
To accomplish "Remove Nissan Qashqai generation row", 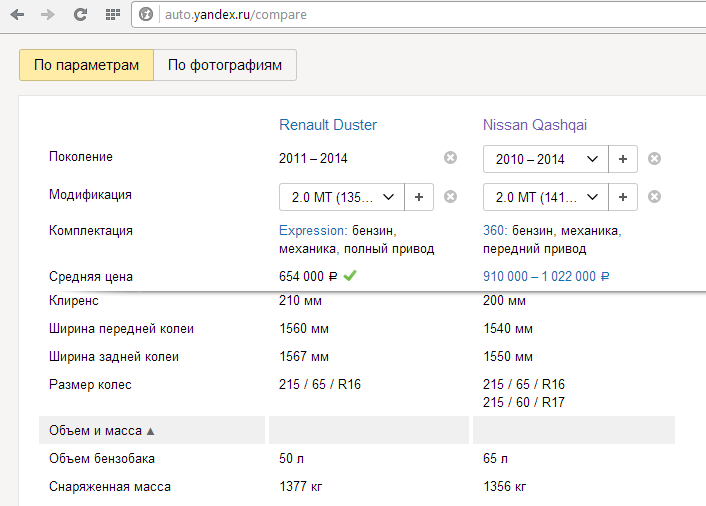I will point(654,158).
